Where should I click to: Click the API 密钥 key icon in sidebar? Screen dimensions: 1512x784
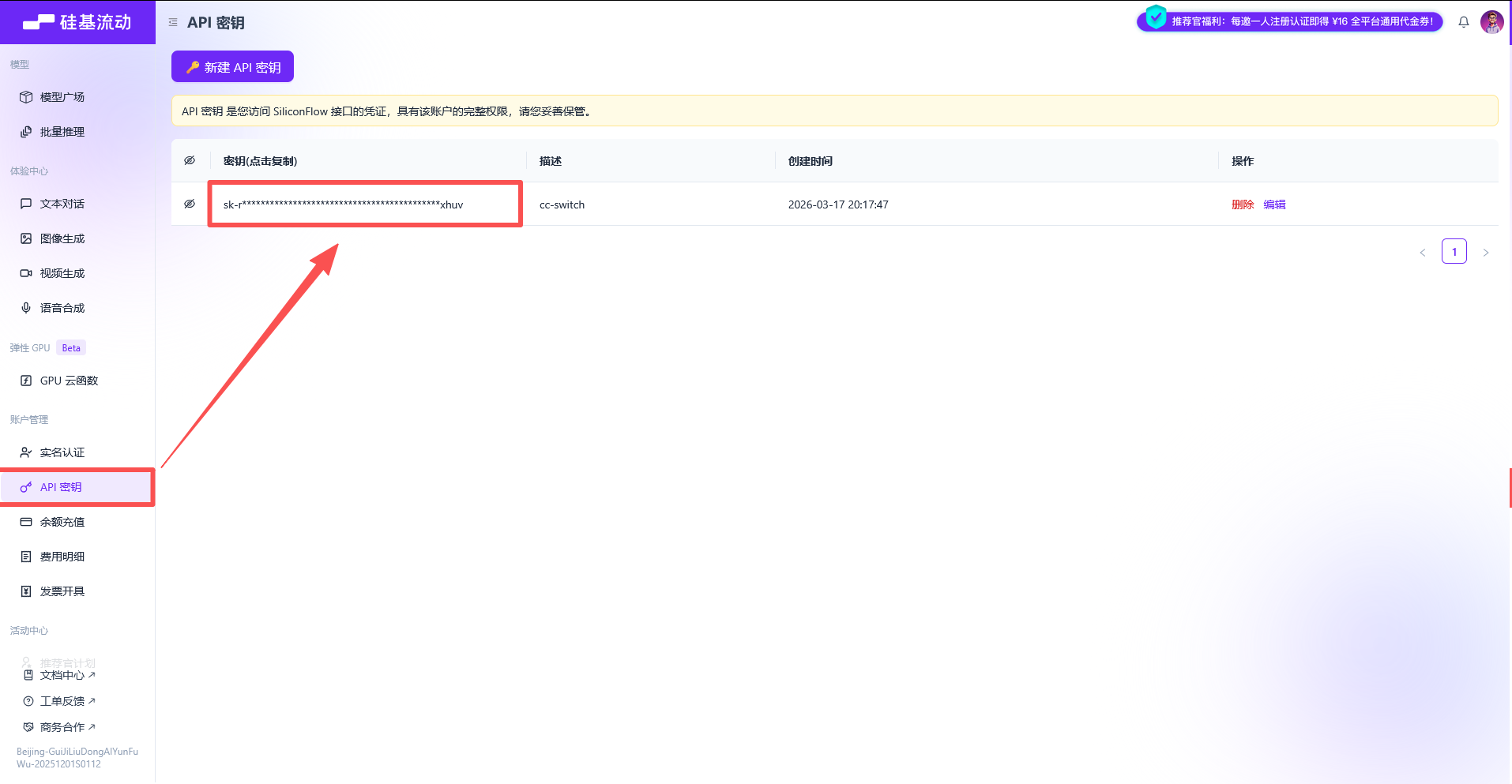pyautogui.click(x=26, y=487)
